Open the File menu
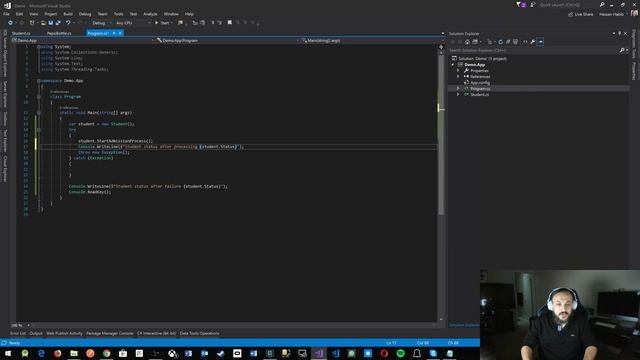The width and height of the screenshot is (640, 360). (x=7, y=14)
